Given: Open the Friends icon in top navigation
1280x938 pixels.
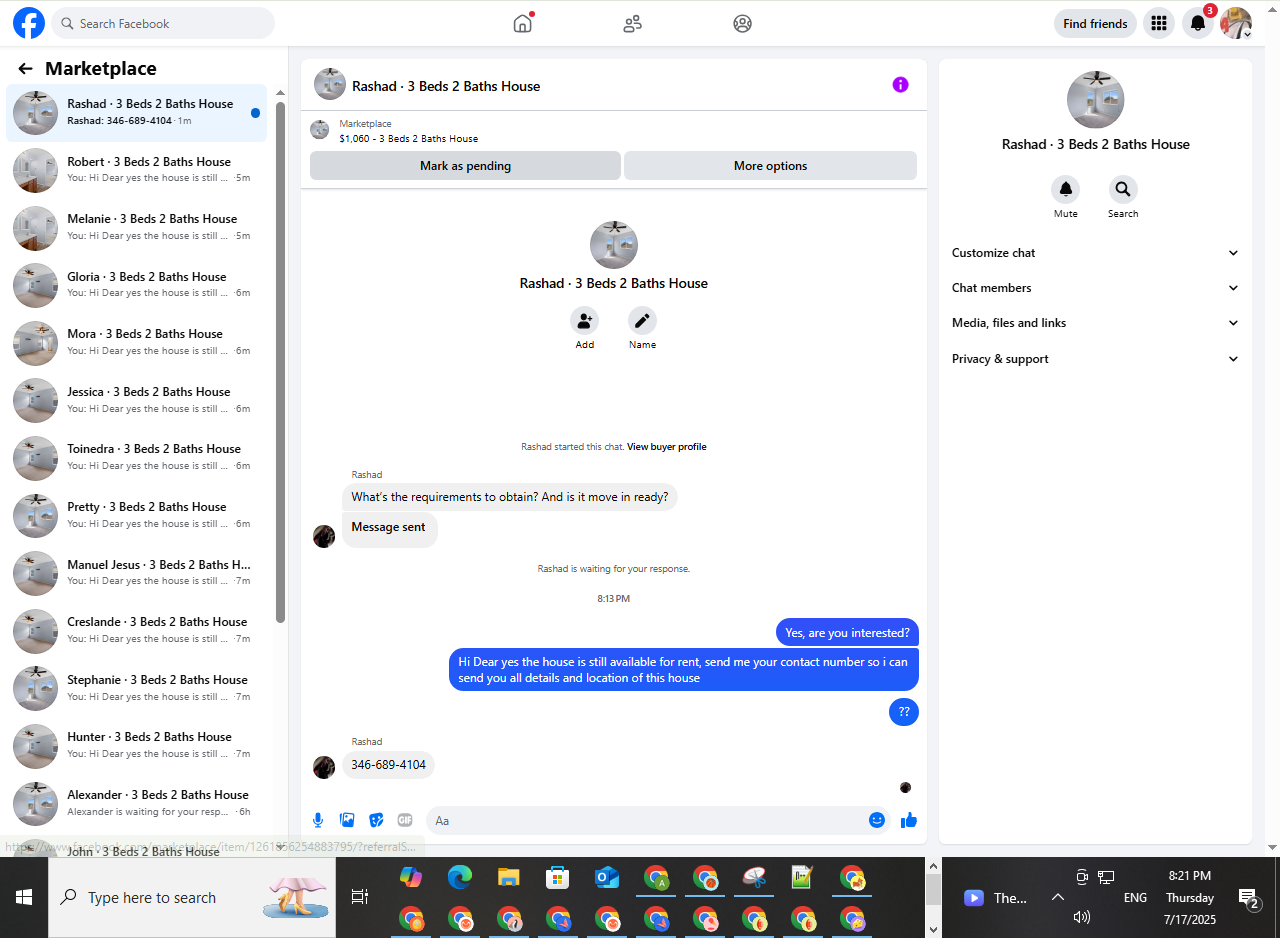Looking at the screenshot, I should pos(632,23).
